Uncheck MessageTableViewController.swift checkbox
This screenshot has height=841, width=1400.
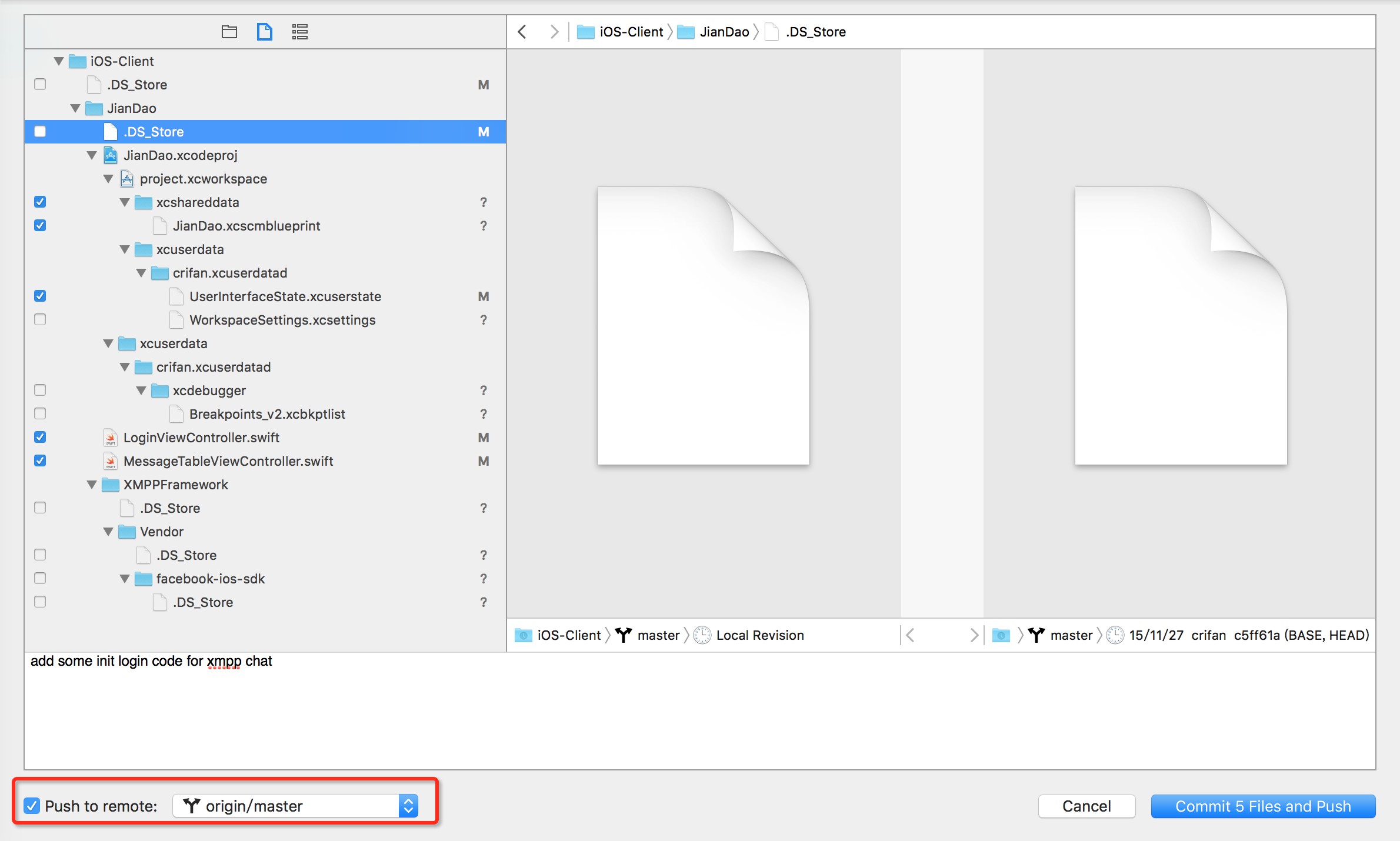click(40, 461)
